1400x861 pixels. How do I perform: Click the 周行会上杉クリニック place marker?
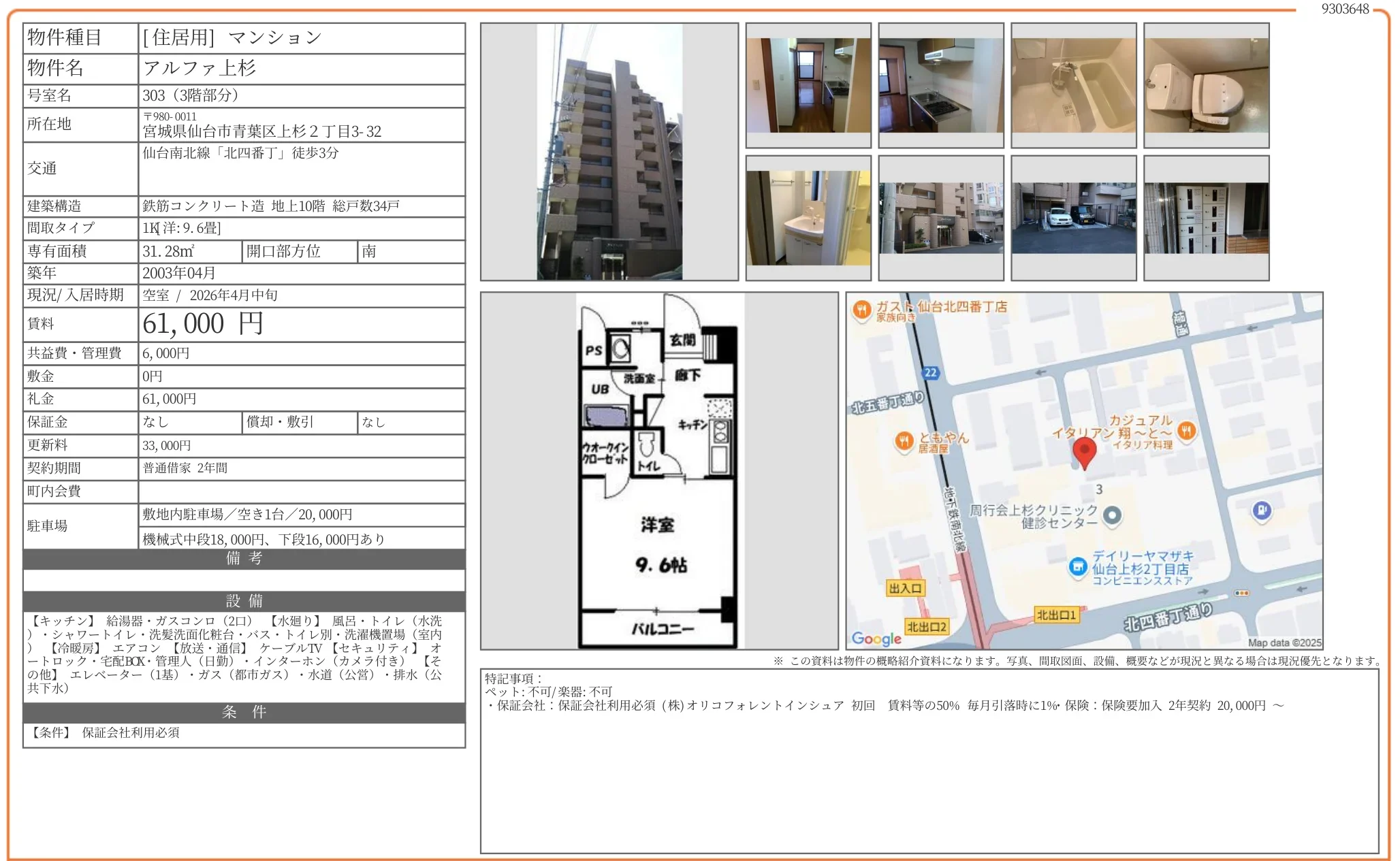point(1111,515)
